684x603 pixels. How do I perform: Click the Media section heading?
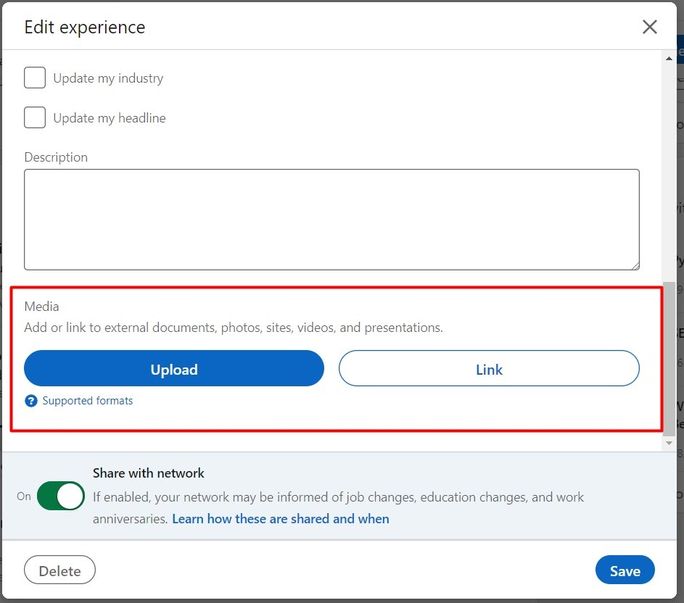[42, 306]
